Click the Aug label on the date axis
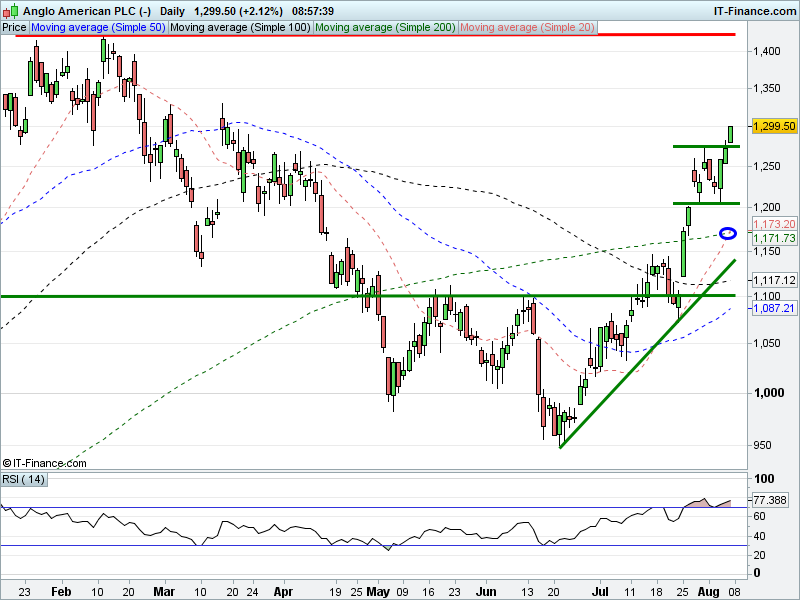Image resolution: width=800 pixels, height=600 pixels. tap(708, 592)
